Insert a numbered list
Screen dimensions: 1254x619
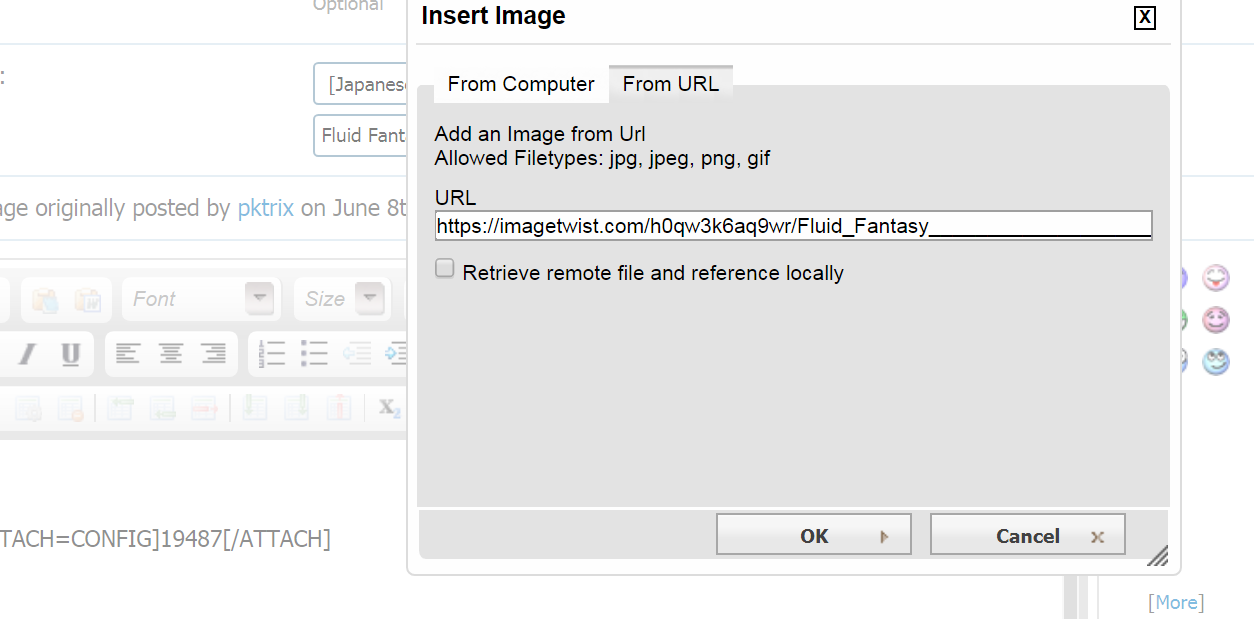(272, 354)
